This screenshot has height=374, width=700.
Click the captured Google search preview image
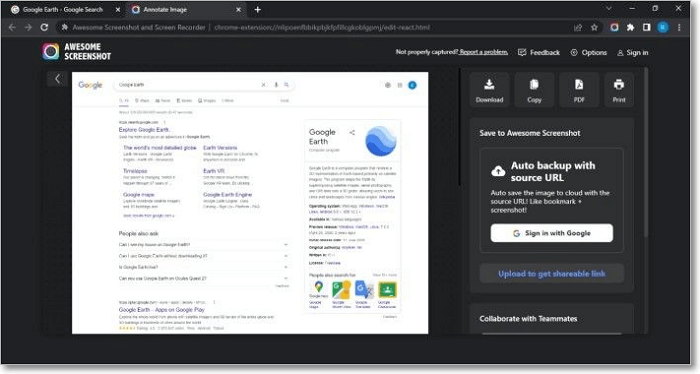[250, 203]
